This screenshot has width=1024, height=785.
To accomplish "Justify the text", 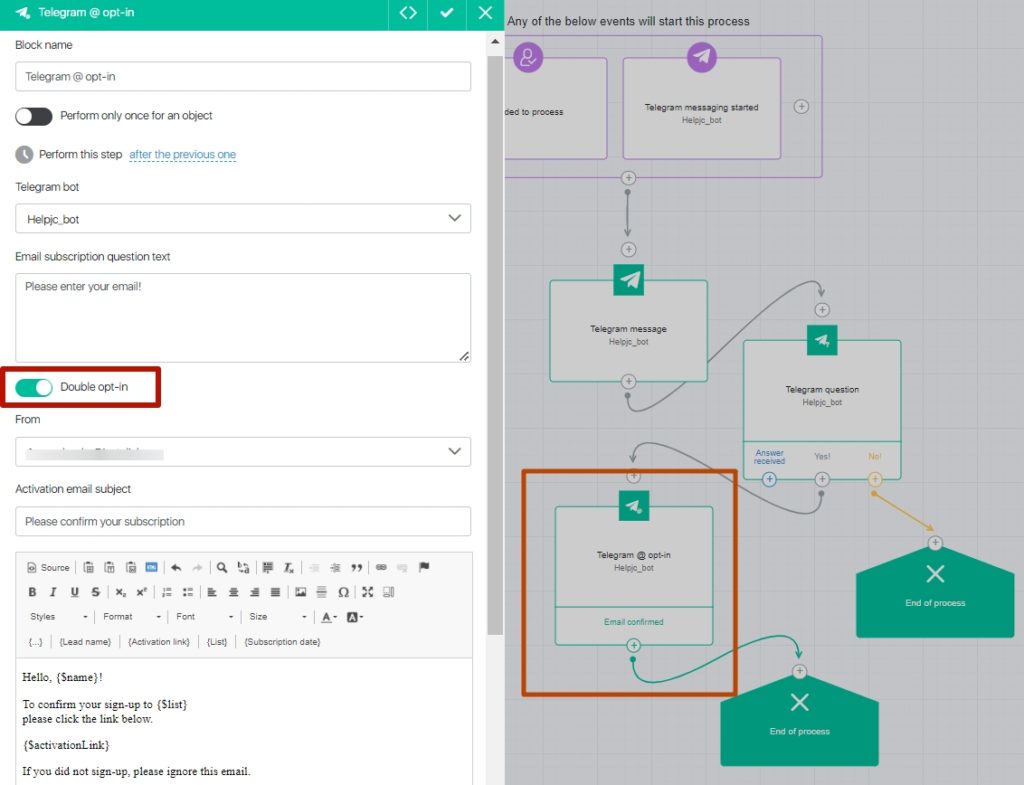I will pos(276,592).
